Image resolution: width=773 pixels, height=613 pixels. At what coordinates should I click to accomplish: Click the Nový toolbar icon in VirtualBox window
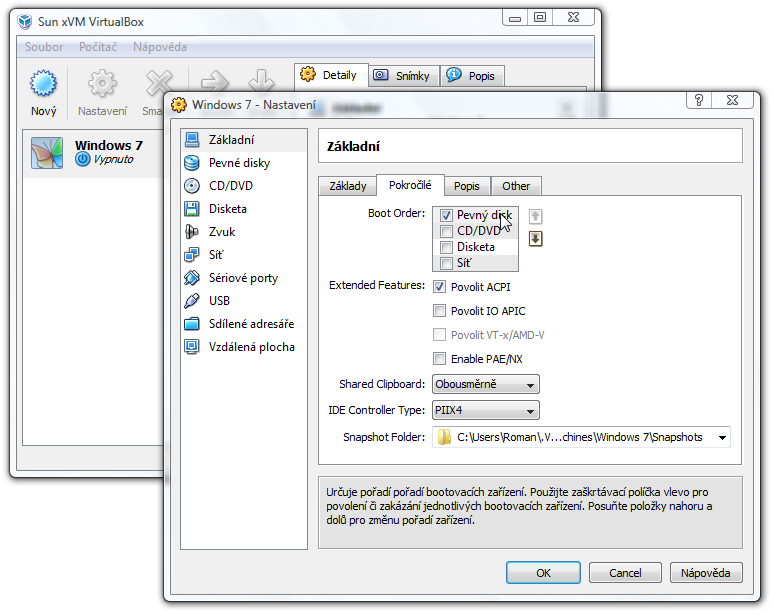pos(43,83)
